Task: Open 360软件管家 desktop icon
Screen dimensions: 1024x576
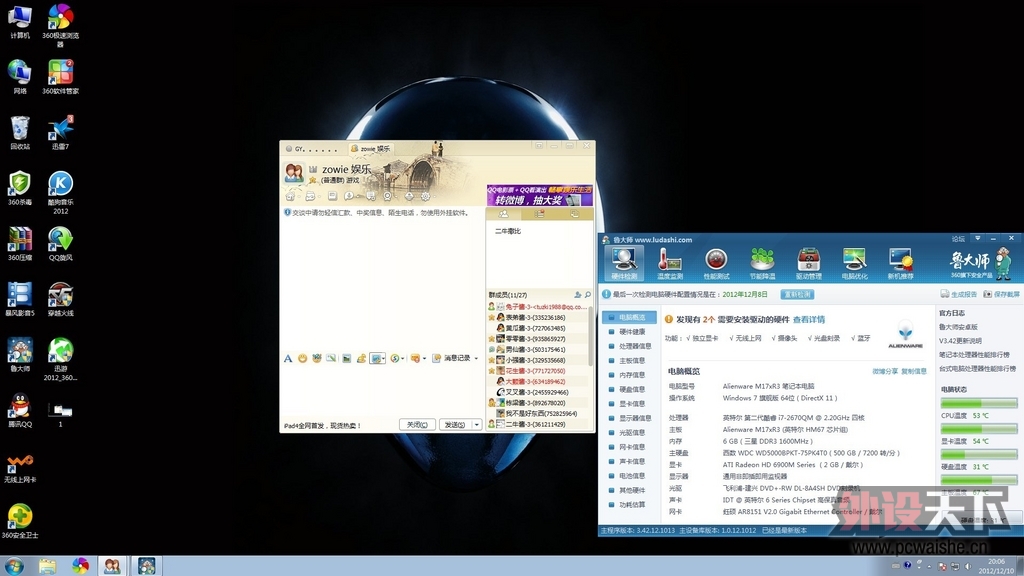Action: (60, 77)
